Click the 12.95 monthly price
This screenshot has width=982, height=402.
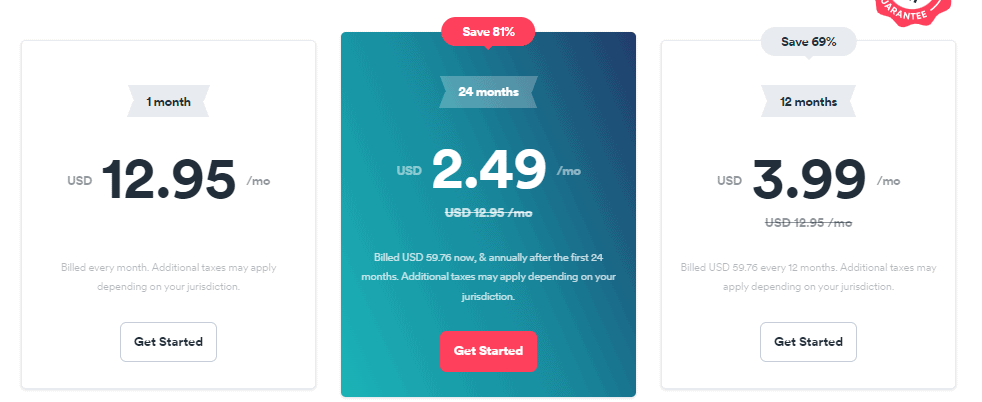coord(168,180)
